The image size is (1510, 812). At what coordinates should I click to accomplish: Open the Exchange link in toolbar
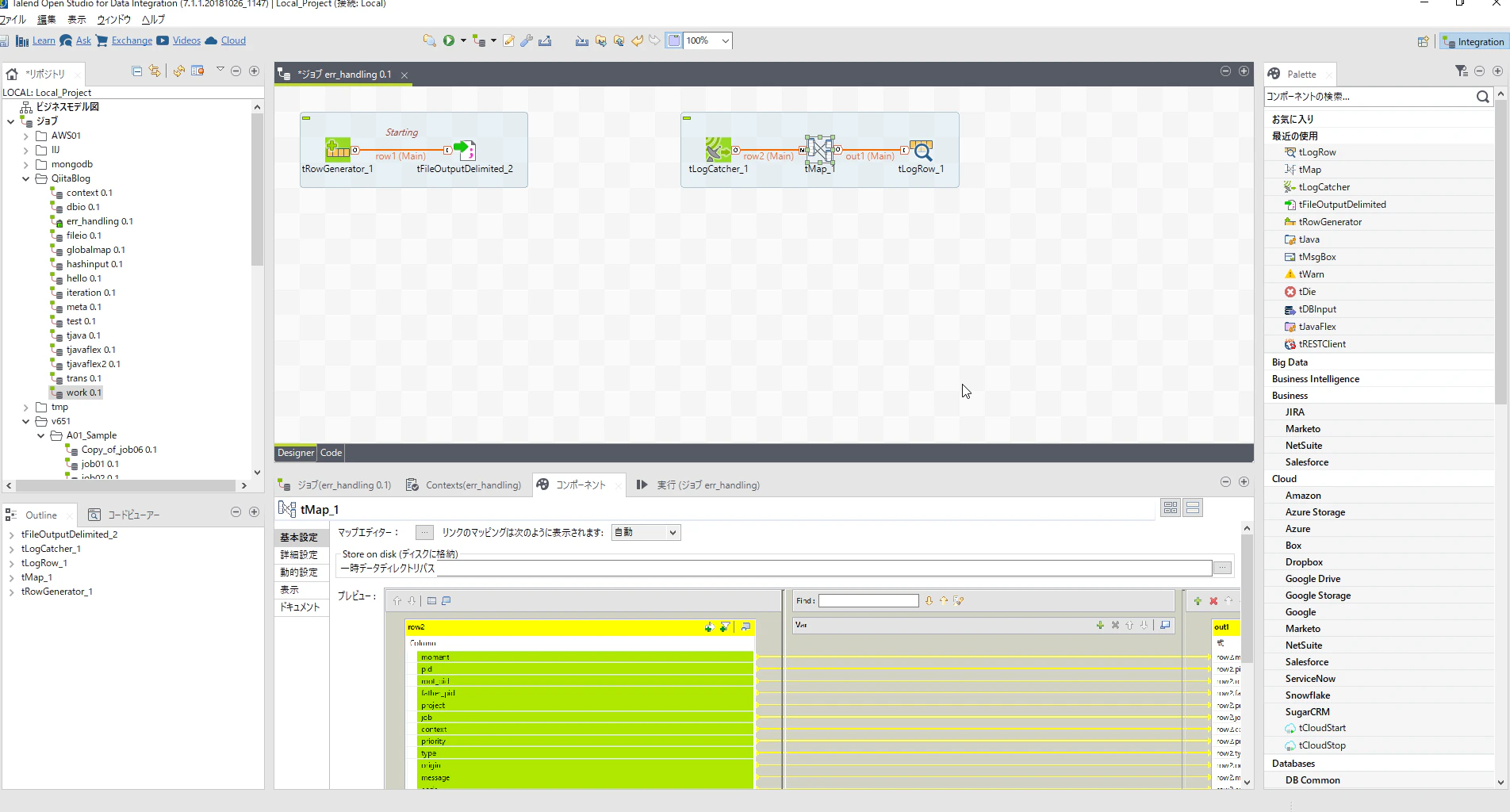pos(132,40)
